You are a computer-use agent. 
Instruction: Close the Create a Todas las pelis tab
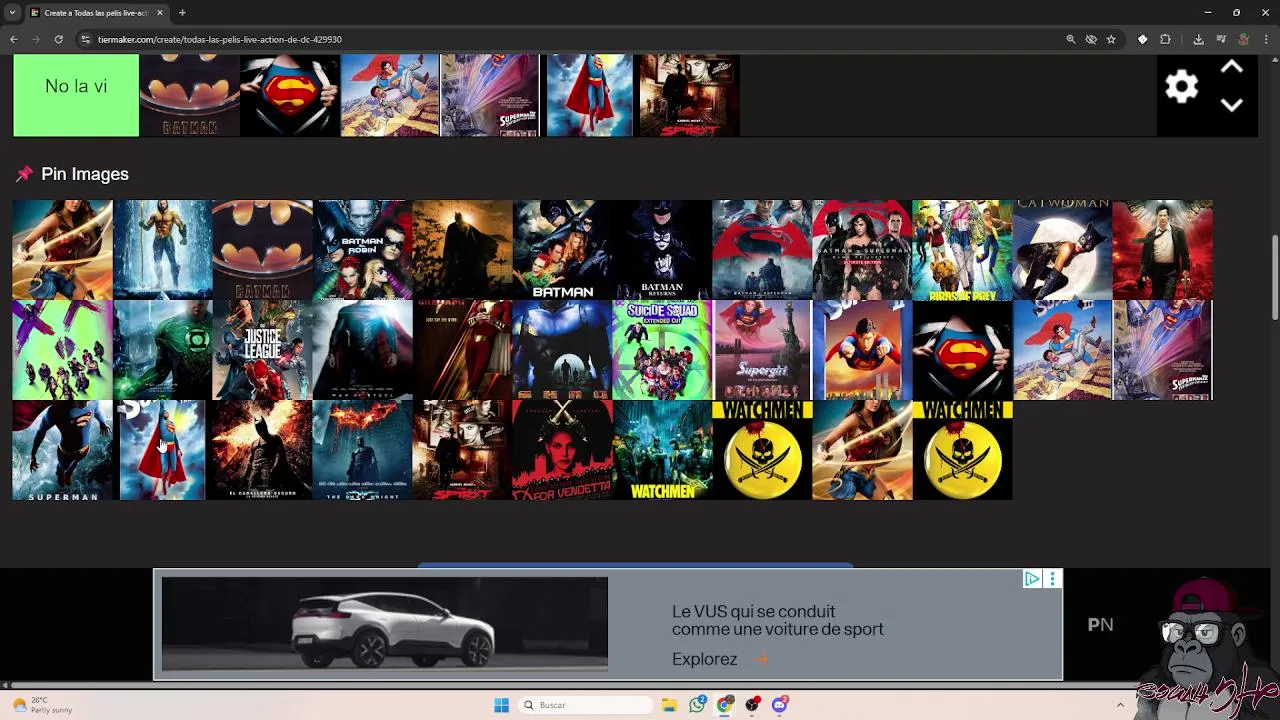pyautogui.click(x=160, y=13)
